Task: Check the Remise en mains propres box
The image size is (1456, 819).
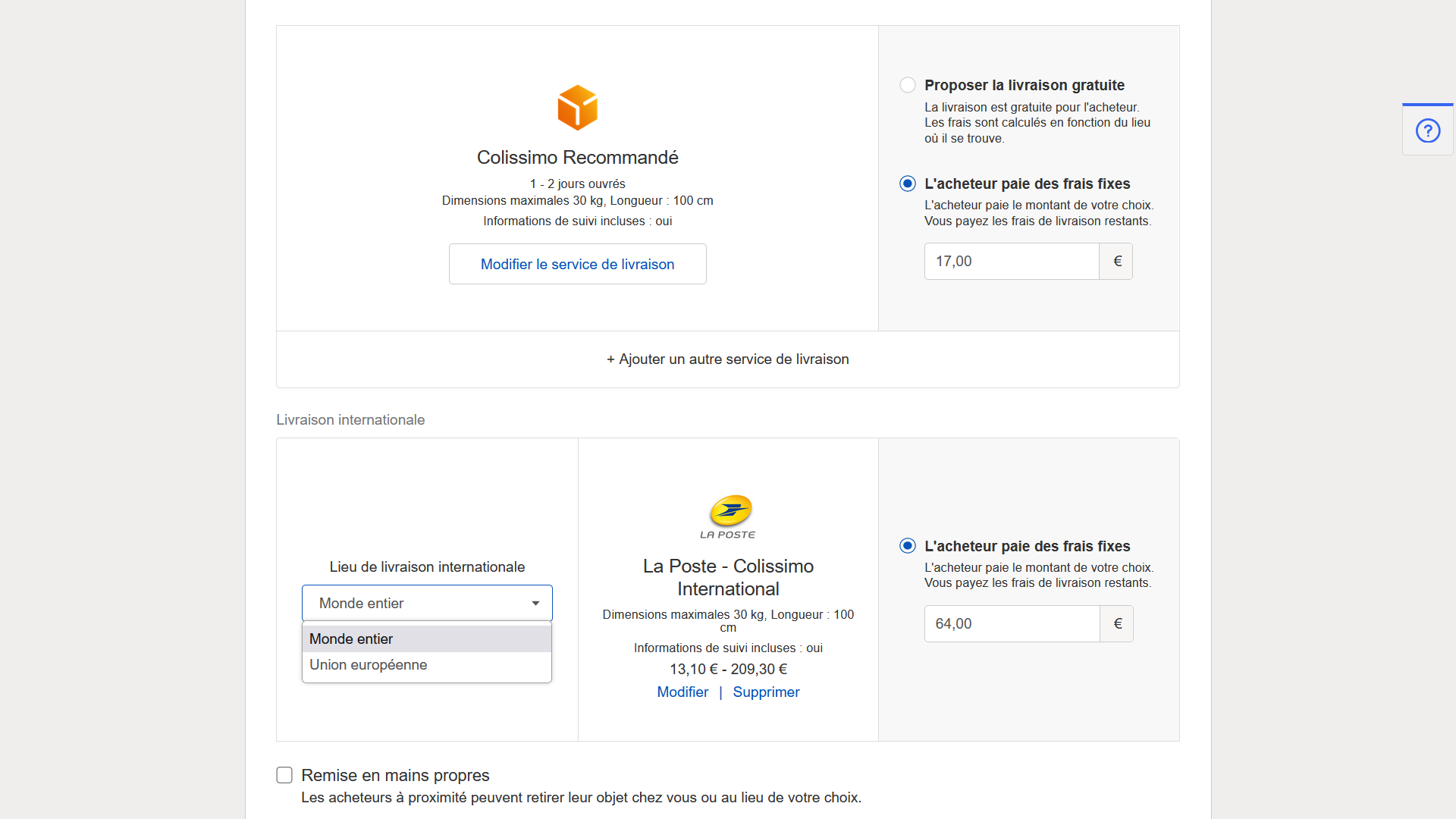Action: [284, 775]
